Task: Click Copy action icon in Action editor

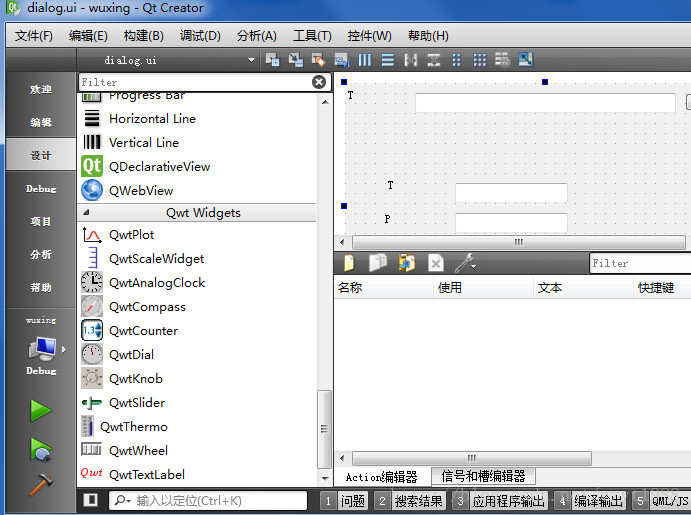Action: (377, 263)
